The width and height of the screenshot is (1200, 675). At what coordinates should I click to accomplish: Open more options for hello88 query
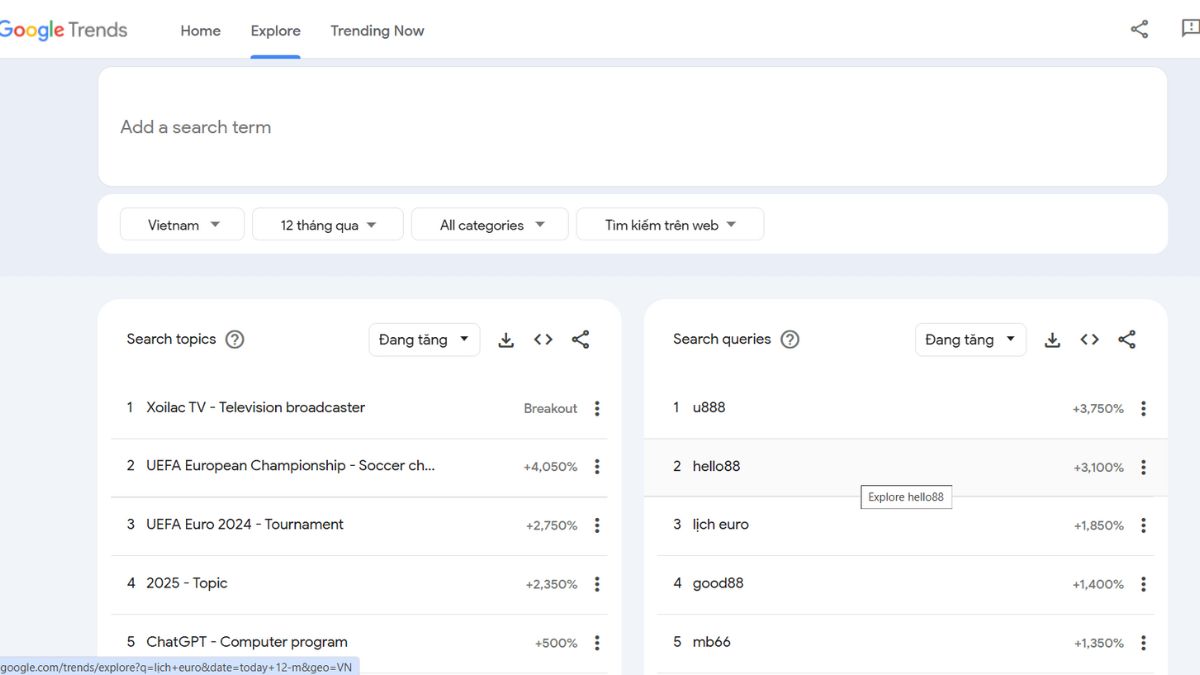(1143, 467)
